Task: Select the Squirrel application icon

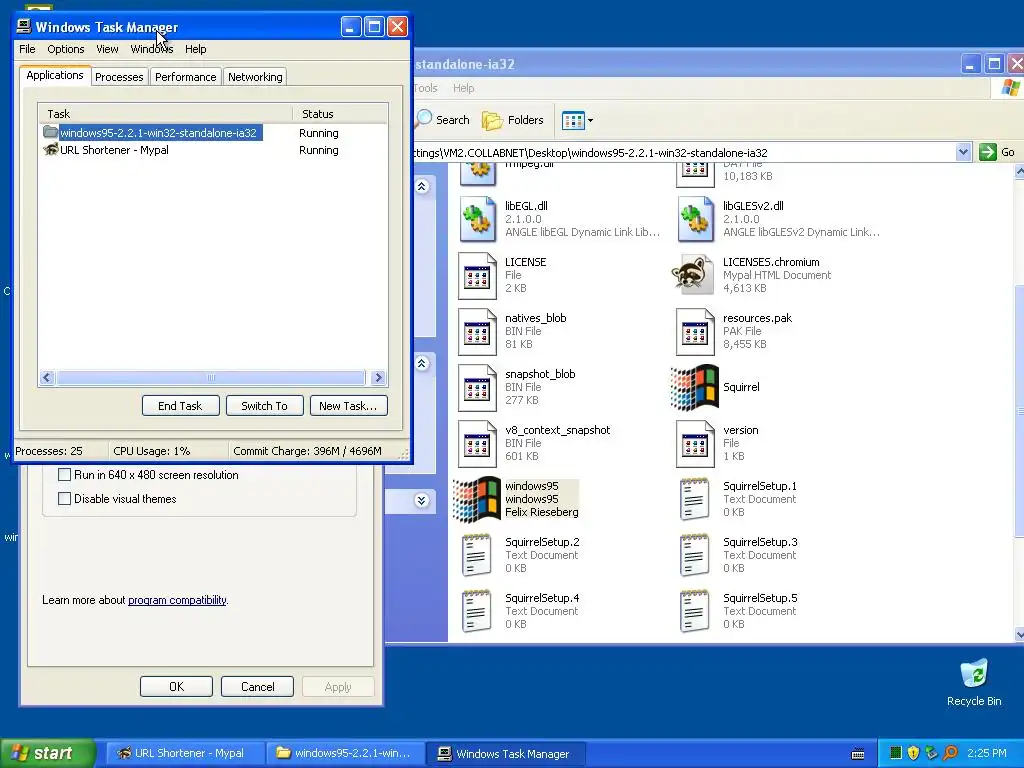Action: (x=695, y=388)
